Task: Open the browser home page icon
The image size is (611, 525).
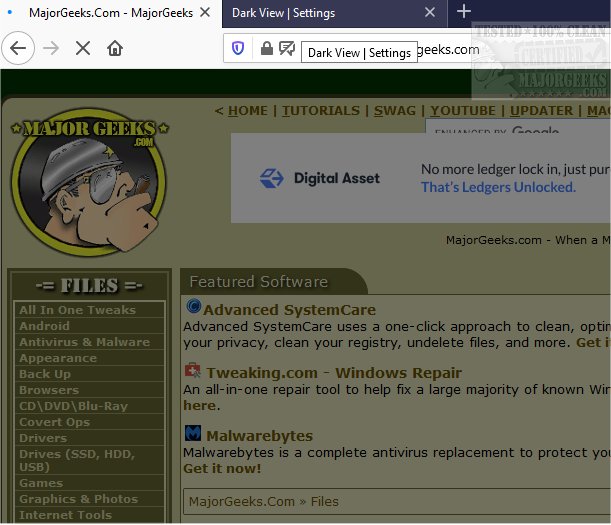Action: 115,48
